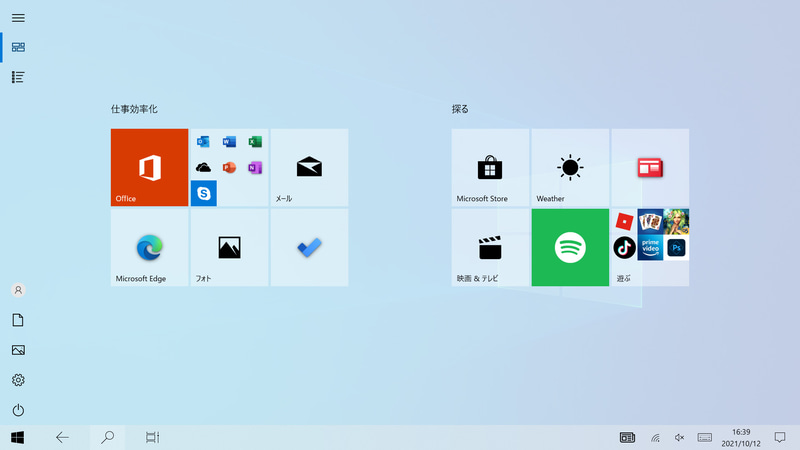Launch PowerPoint from the Office folder tile
The image size is (800, 450).
(x=229, y=167)
